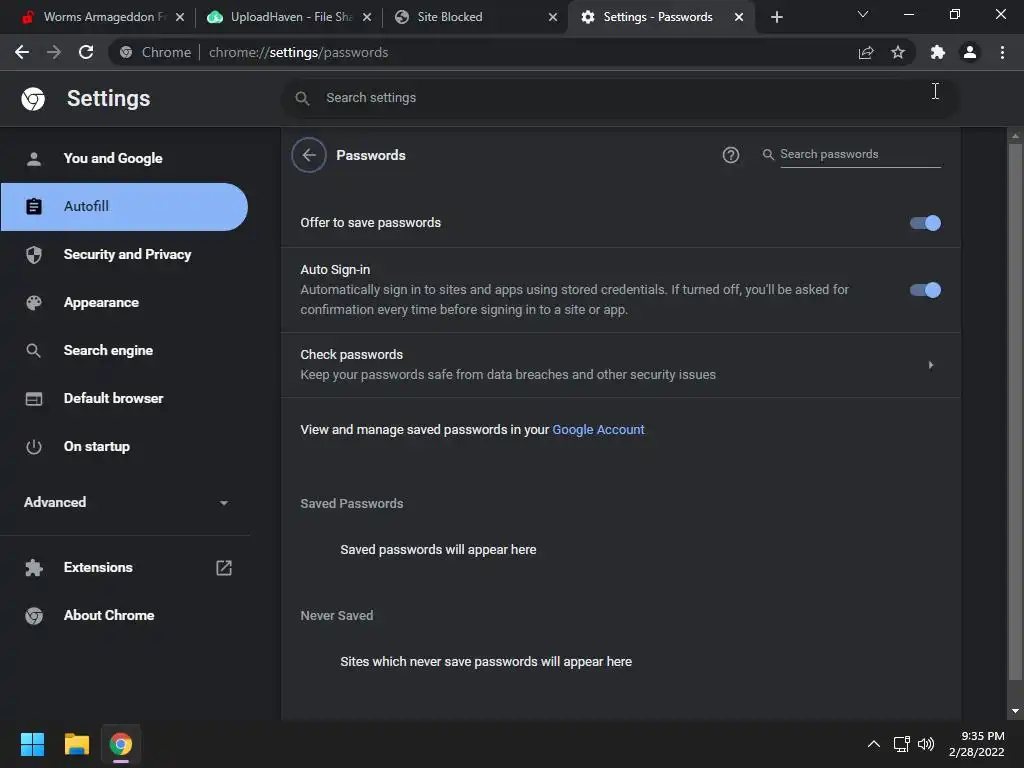1024x768 pixels.
Task: Click the magnifier icon in Search settings
Action: [302, 98]
